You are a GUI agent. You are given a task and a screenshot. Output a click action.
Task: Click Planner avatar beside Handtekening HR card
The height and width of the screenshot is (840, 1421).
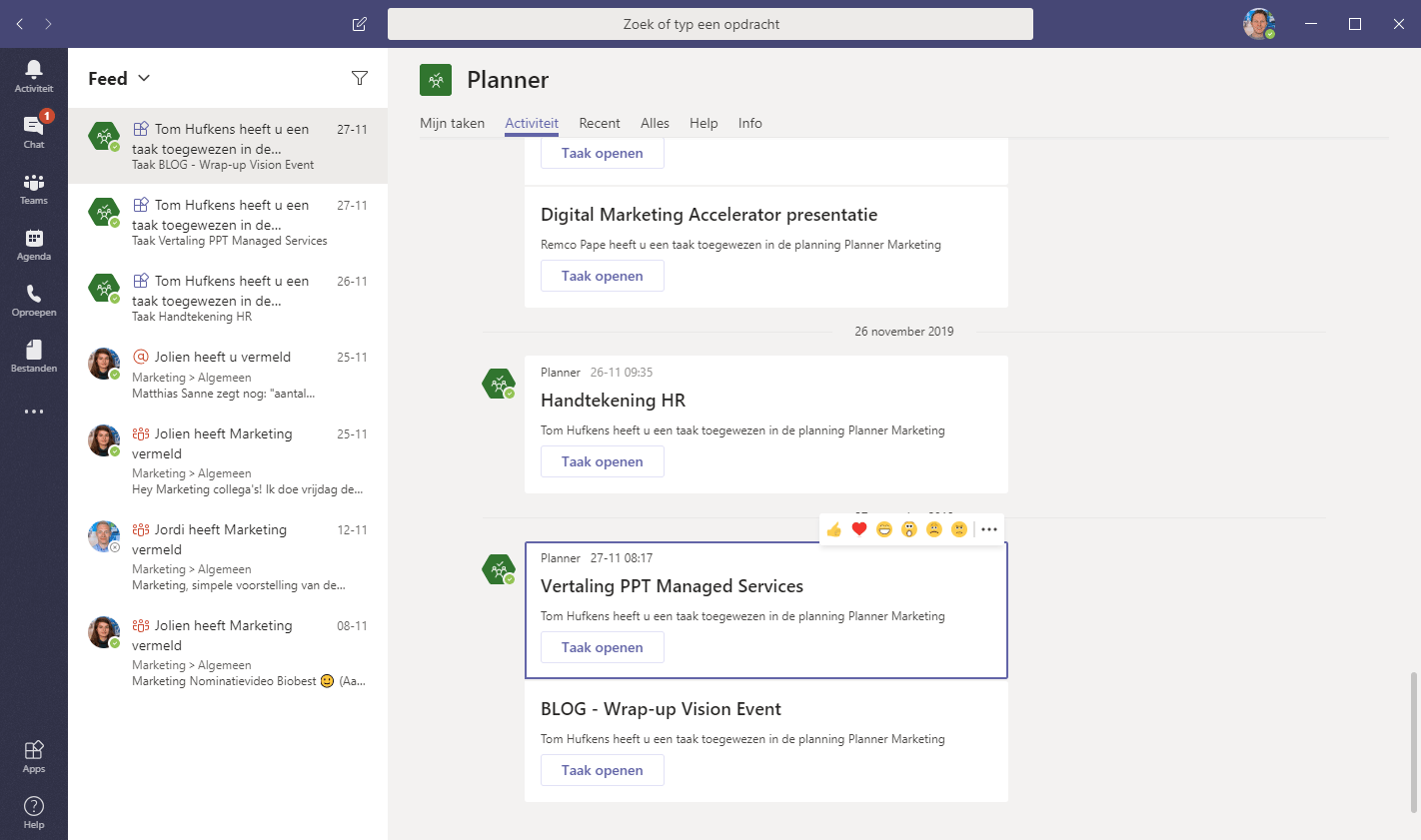coord(499,384)
